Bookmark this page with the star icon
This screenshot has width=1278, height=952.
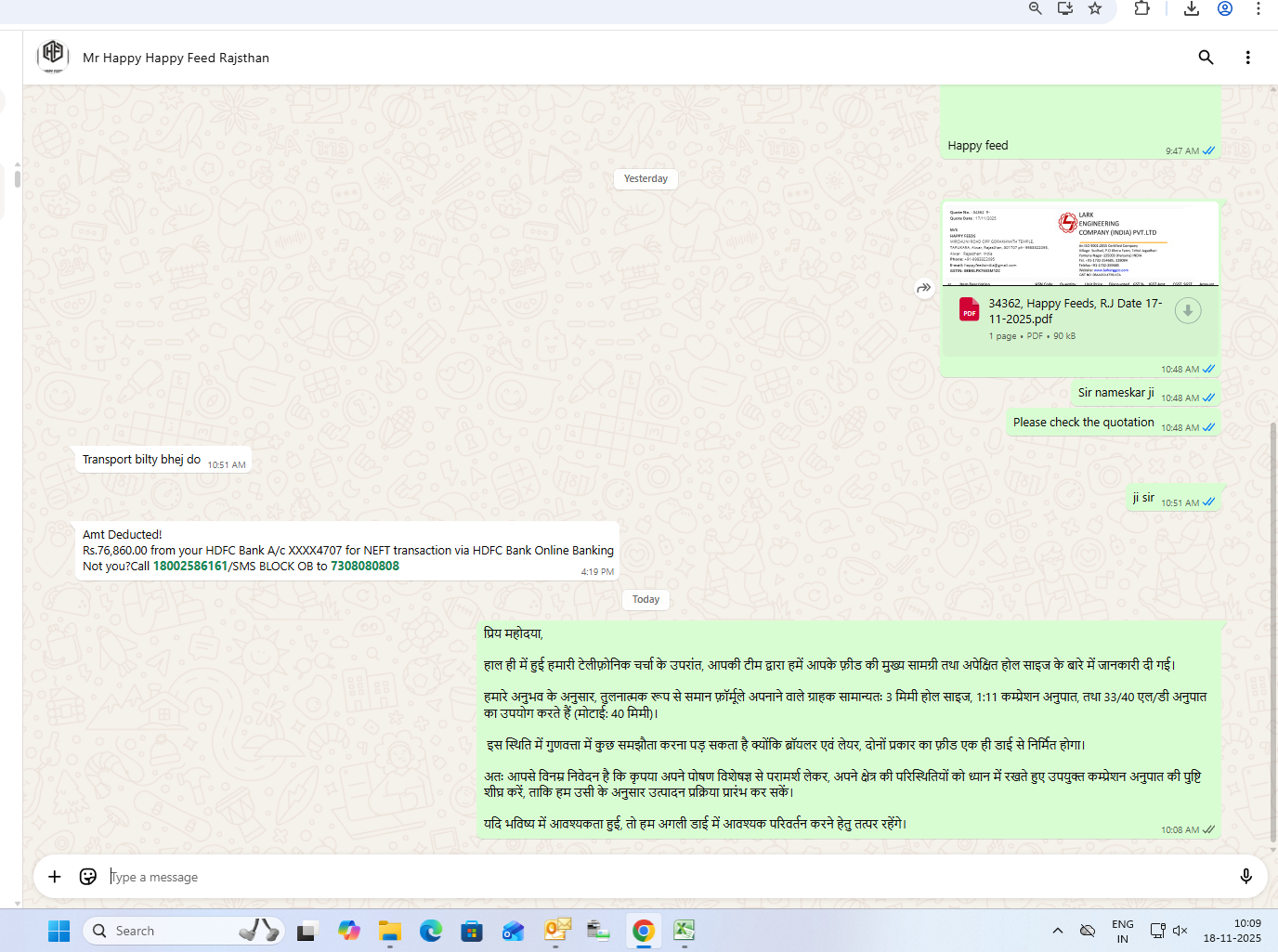click(x=1095, y=8)
